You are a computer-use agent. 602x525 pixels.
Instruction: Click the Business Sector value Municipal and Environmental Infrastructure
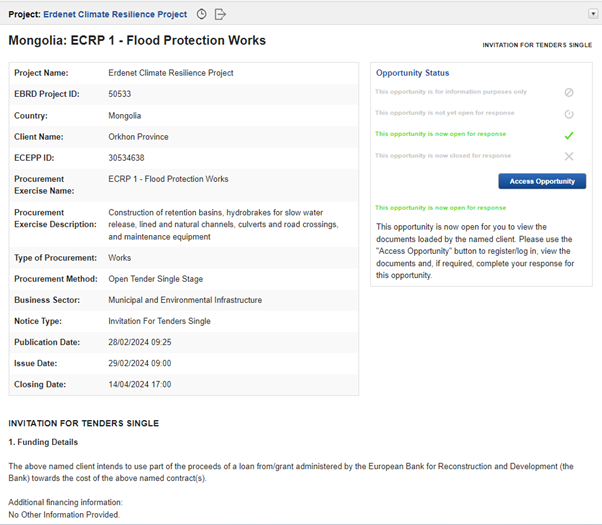185,300
